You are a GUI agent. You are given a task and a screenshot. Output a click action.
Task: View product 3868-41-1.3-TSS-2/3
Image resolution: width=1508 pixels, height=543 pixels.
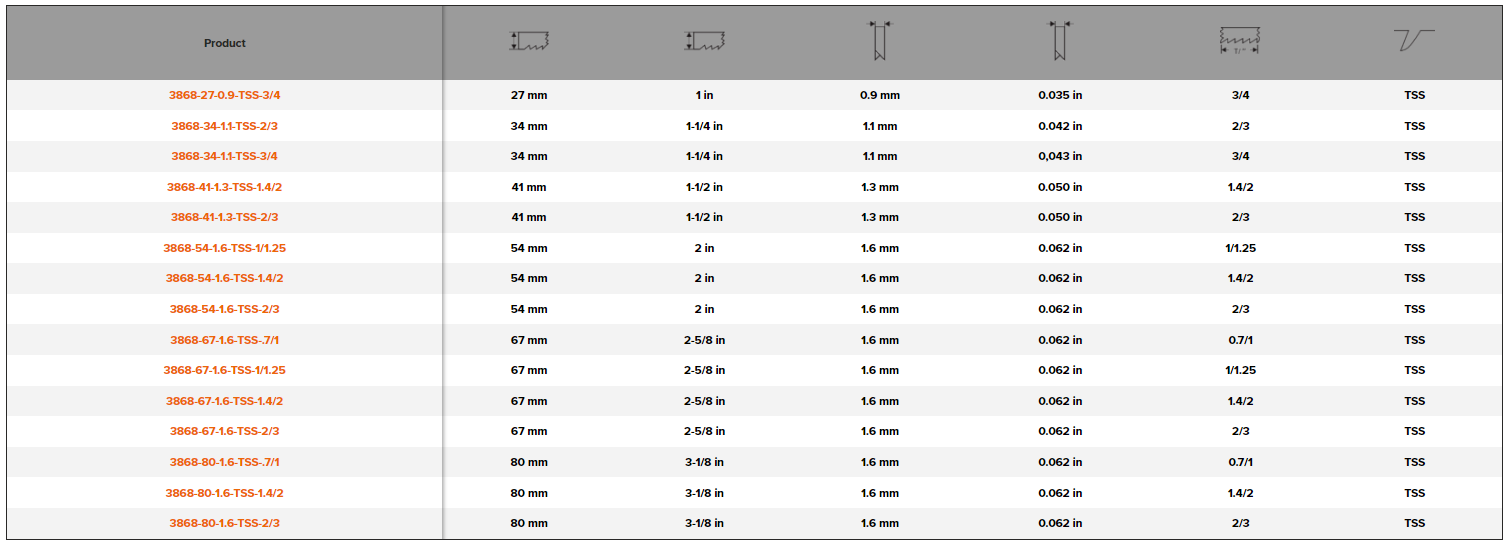coord(225,218)
